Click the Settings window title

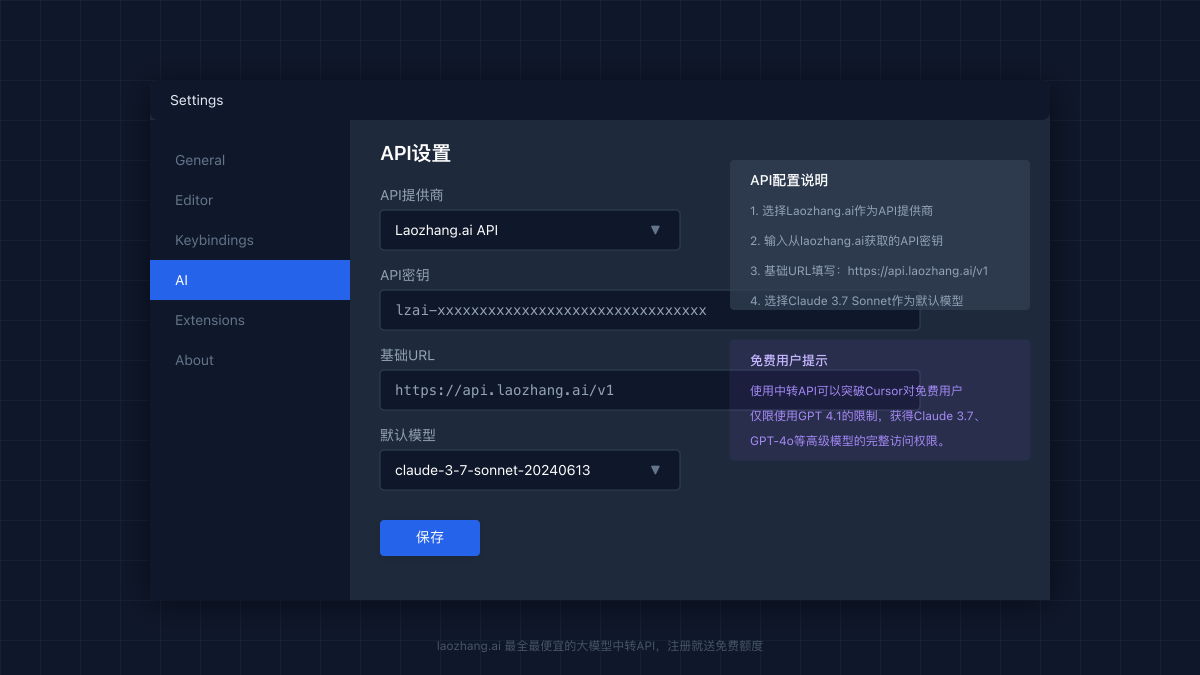pos(197,100)
